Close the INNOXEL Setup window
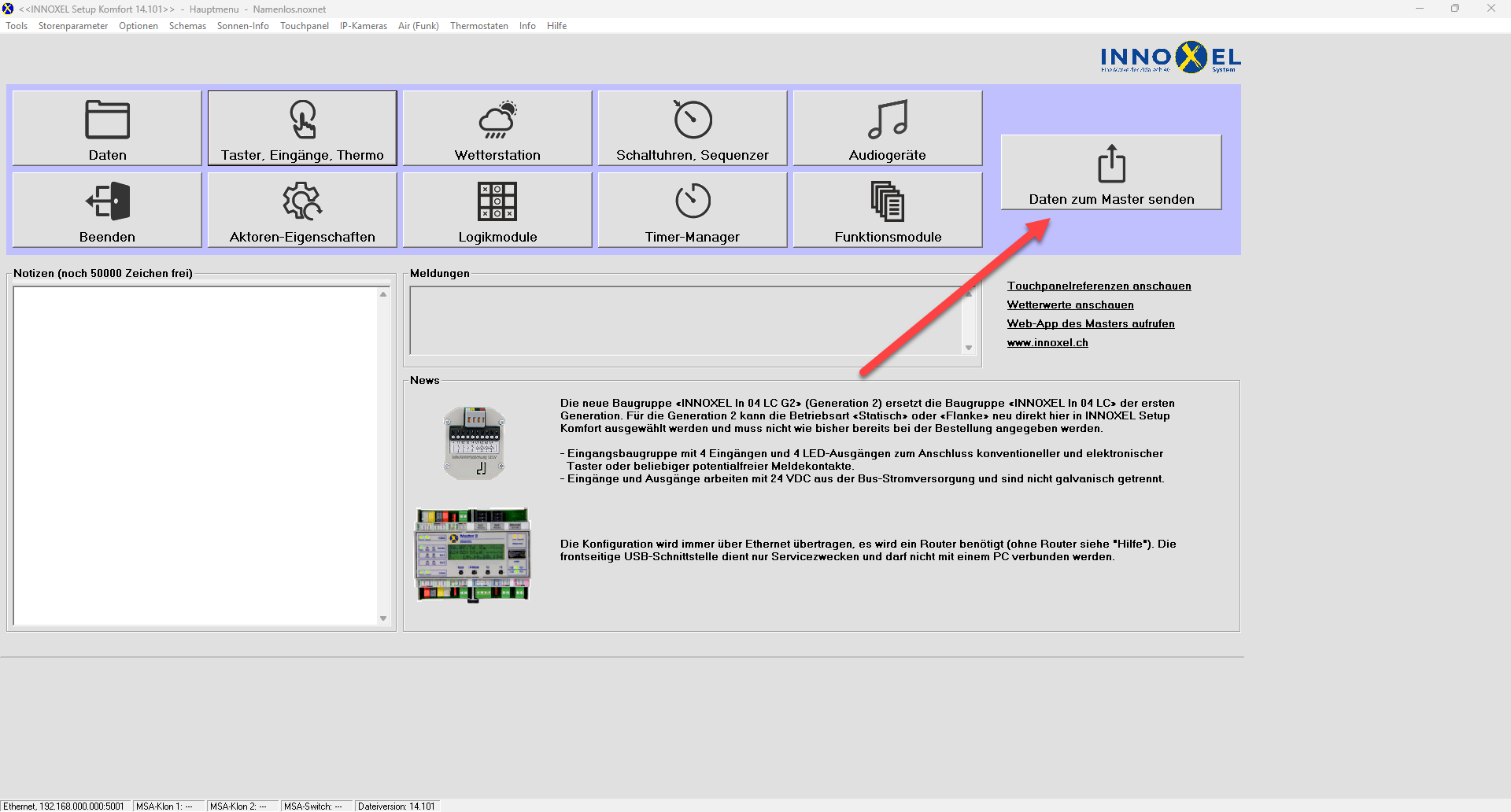Viewport: 1511px width, 812px height. (x=1491, y=9)
